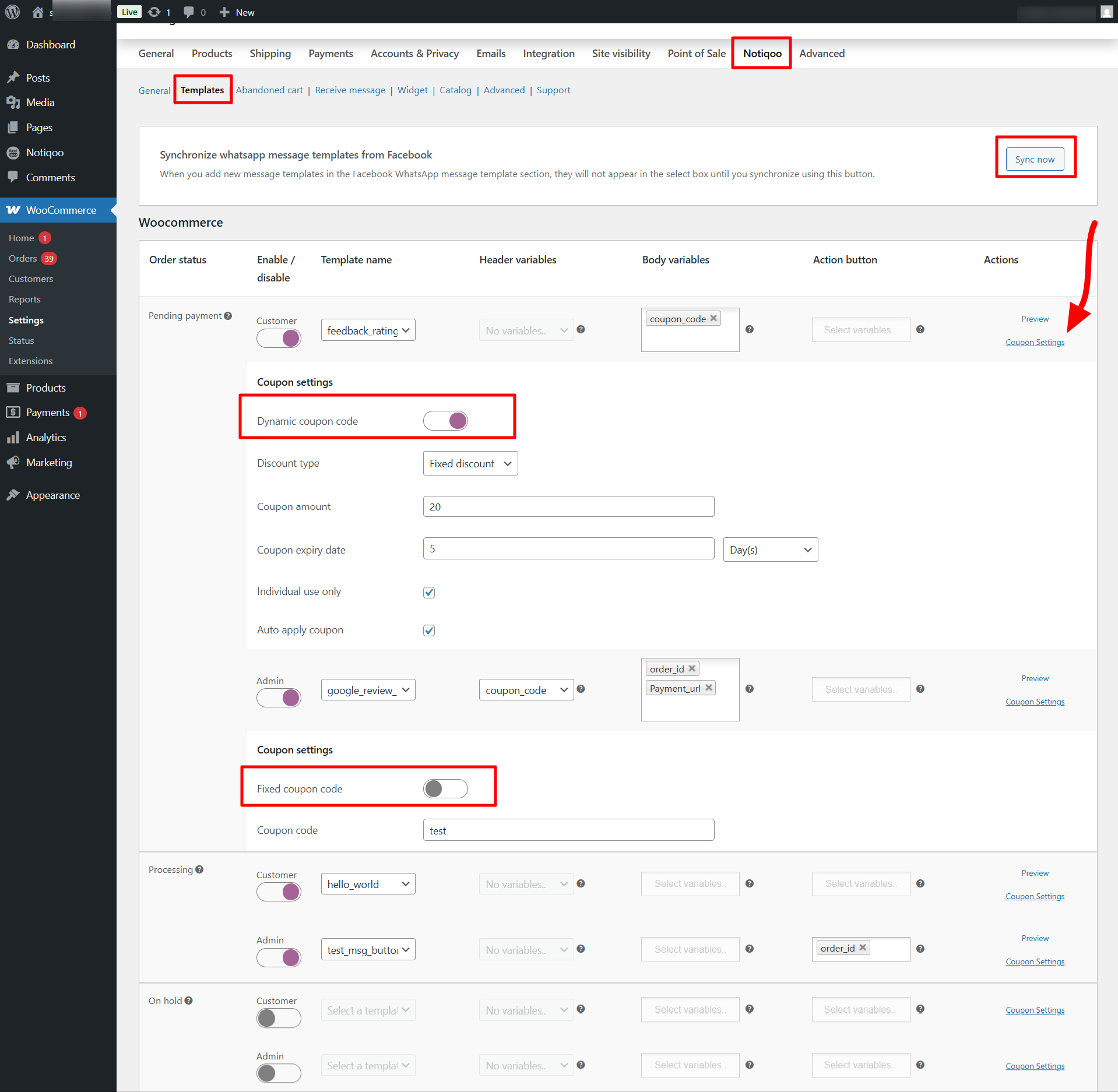The width and height of the screenshot is (1118, 1092).
Task: Open Notiqoo sidebar menu
Action: [45, 152]
